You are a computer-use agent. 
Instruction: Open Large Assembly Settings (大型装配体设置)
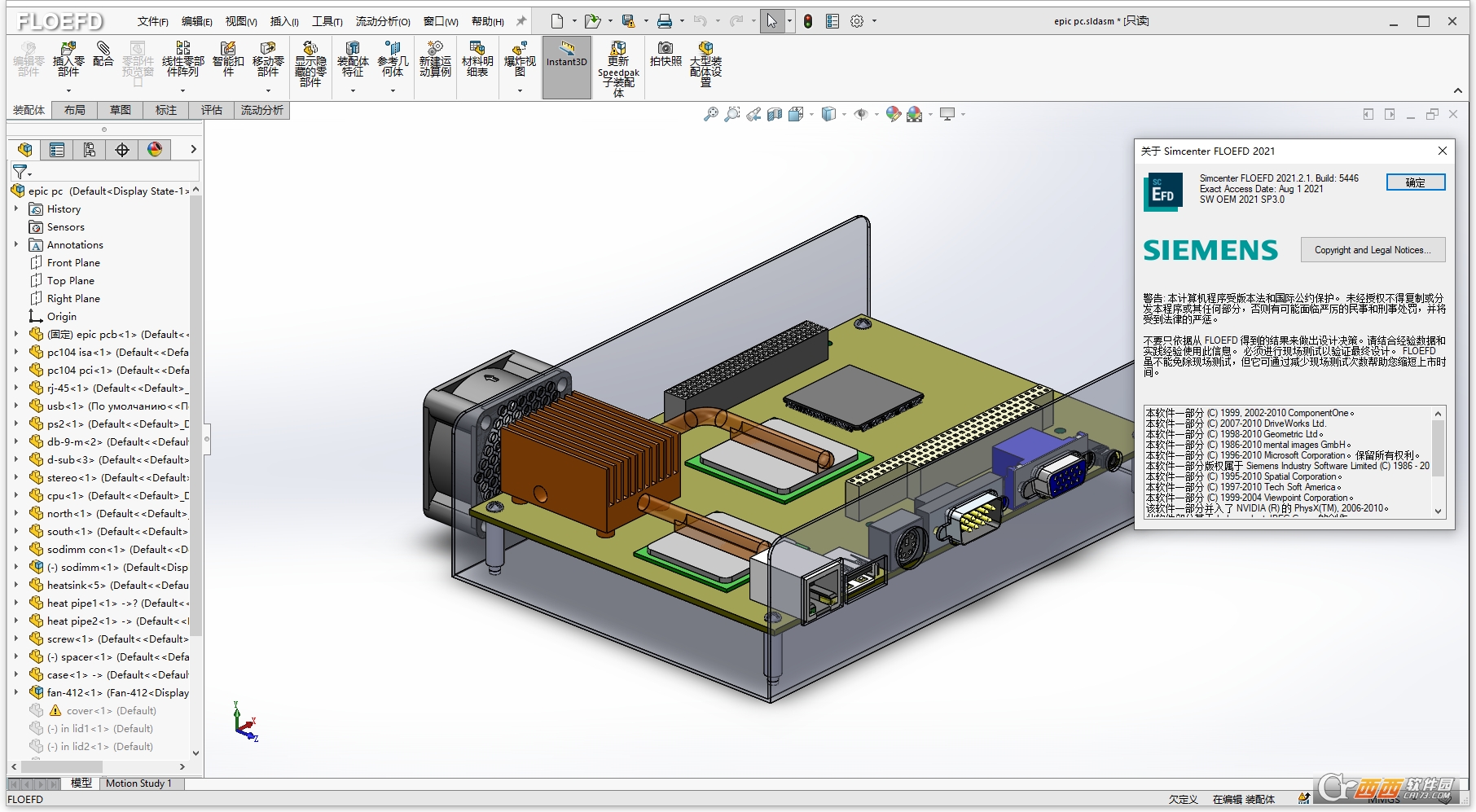[705, 64]
